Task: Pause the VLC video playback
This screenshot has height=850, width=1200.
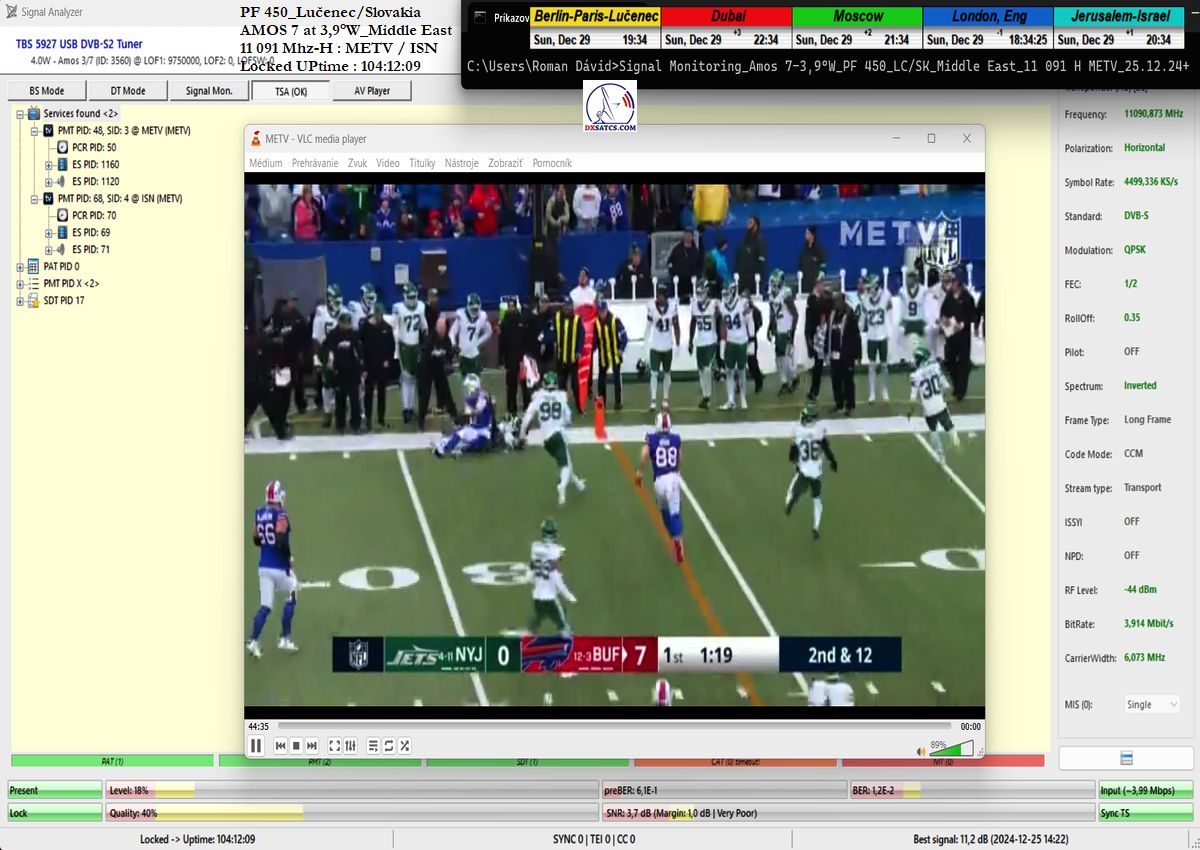Action: (x=256, y=745)
